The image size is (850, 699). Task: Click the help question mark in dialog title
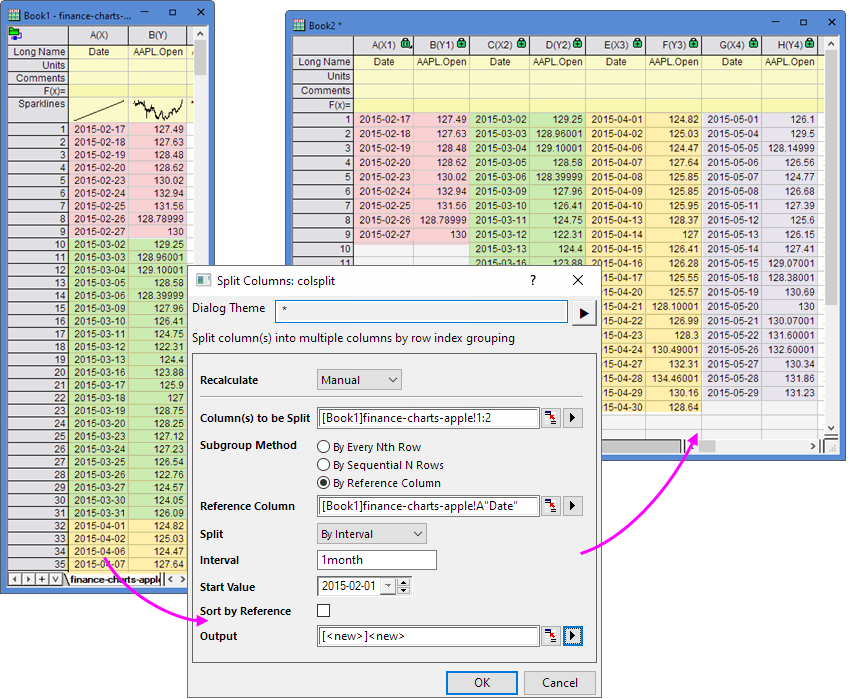[x=532, y=281]
